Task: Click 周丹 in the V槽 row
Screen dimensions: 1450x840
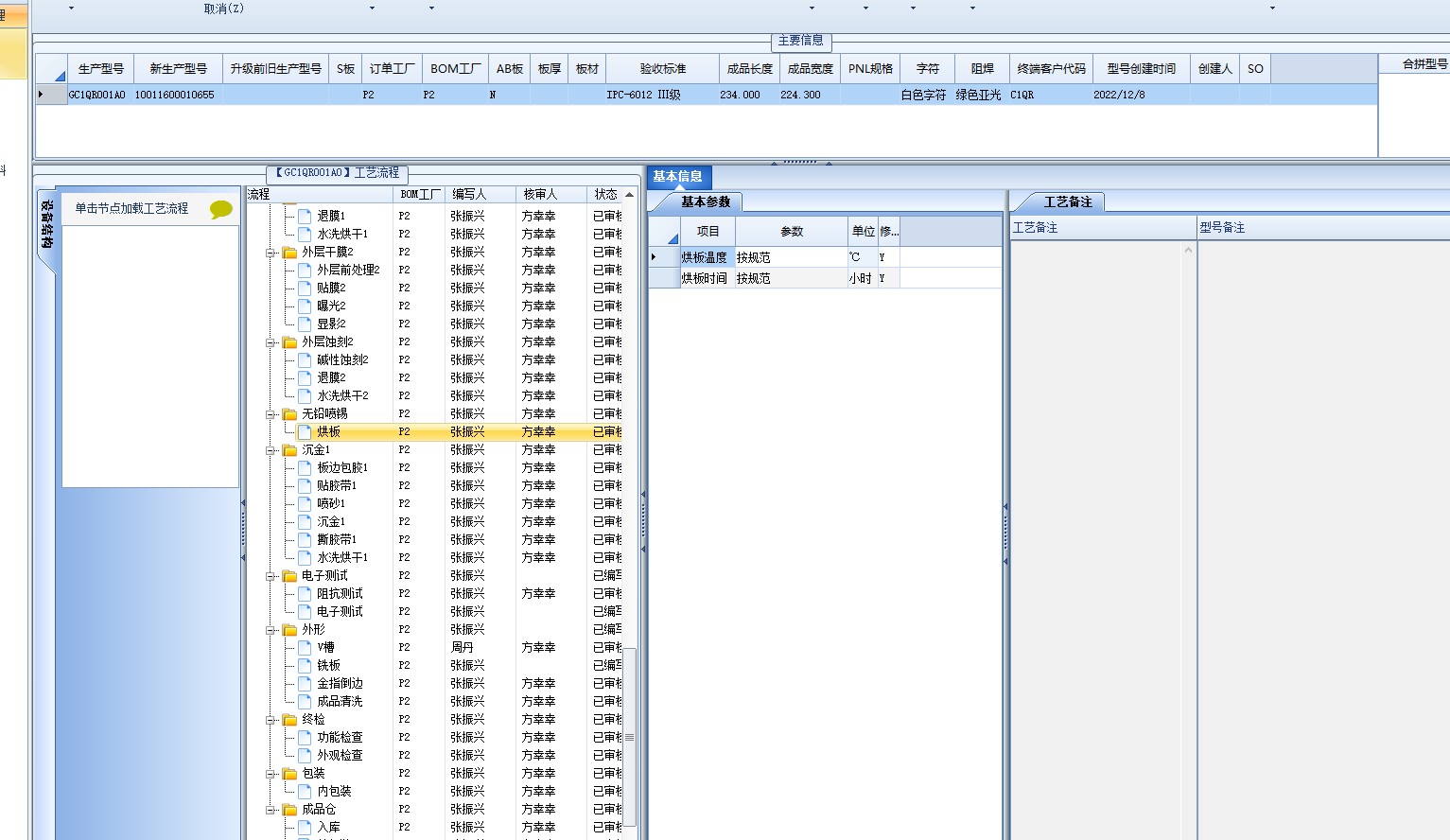Action: pyautogui.click(x=462, y=648)
